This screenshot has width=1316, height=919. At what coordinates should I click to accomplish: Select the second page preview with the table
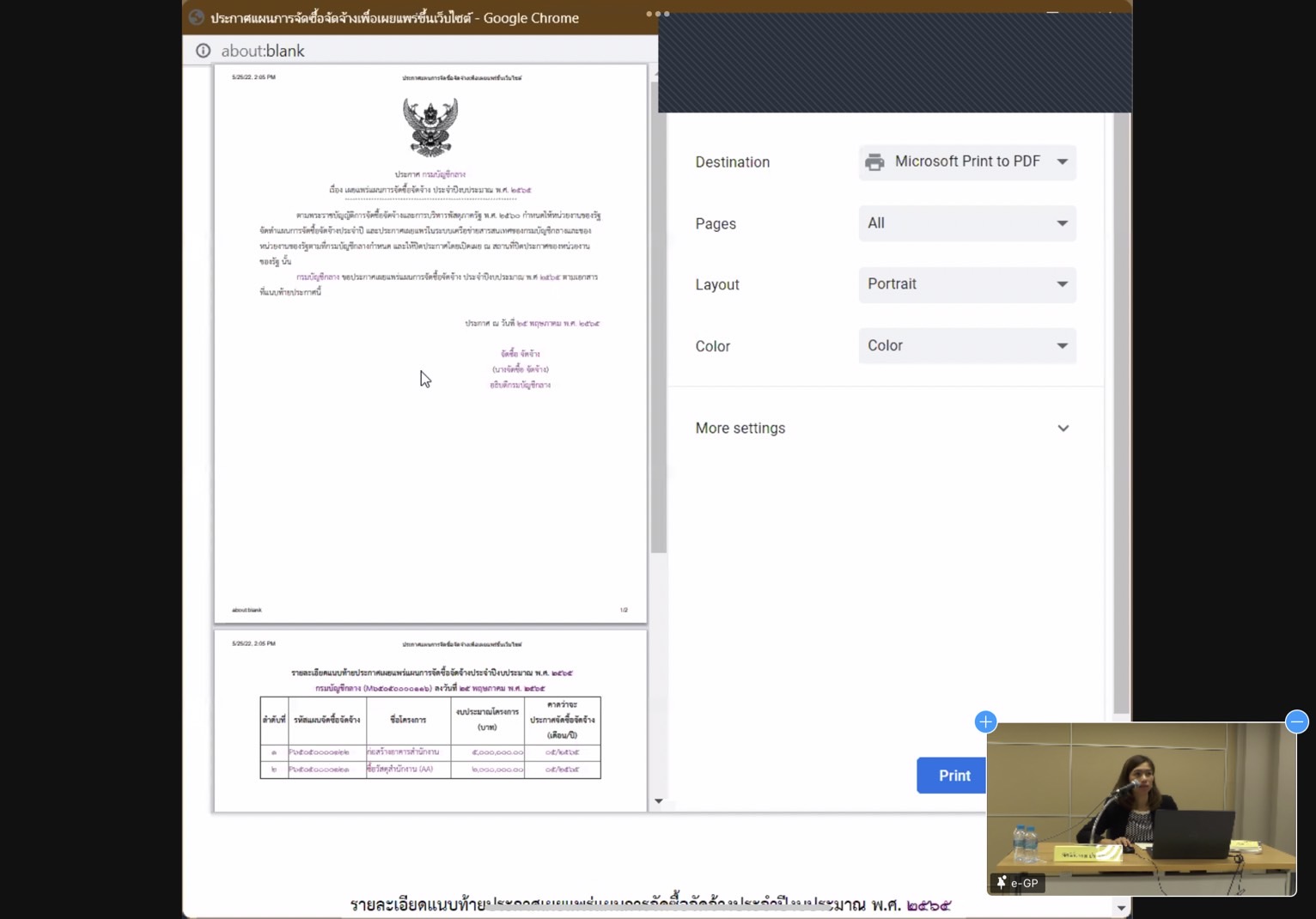pyautogui.click(x=430, y=721)
